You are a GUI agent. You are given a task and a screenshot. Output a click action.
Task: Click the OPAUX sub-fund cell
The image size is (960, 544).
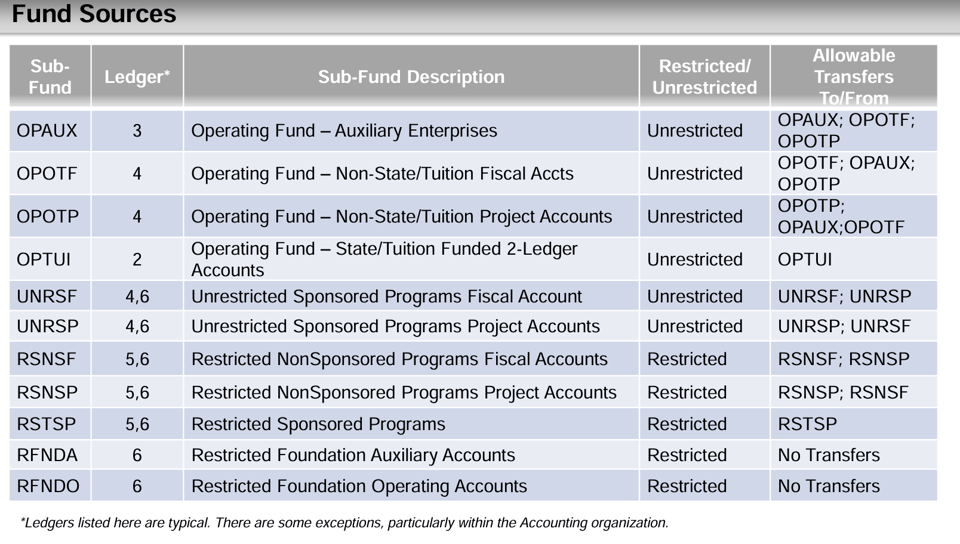47,131
